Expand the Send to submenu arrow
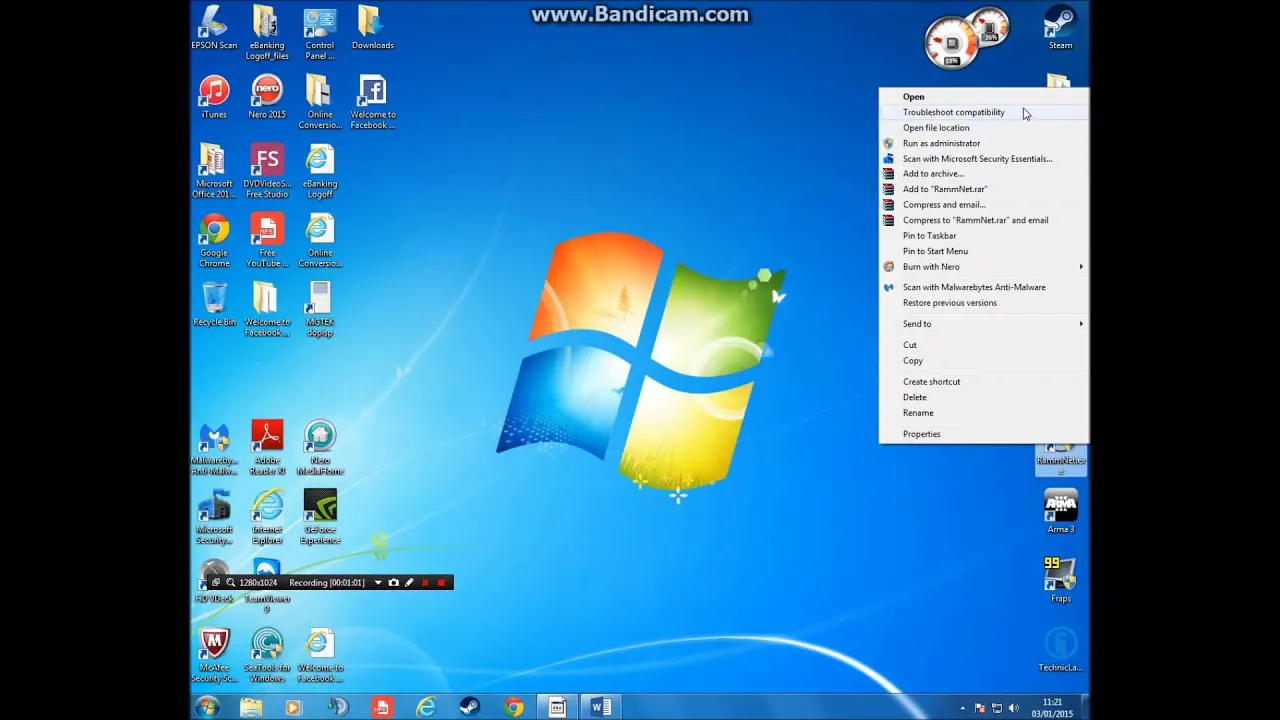Screen dimensions: 1280x720 pyautogui.click(x=1081, y=324)
